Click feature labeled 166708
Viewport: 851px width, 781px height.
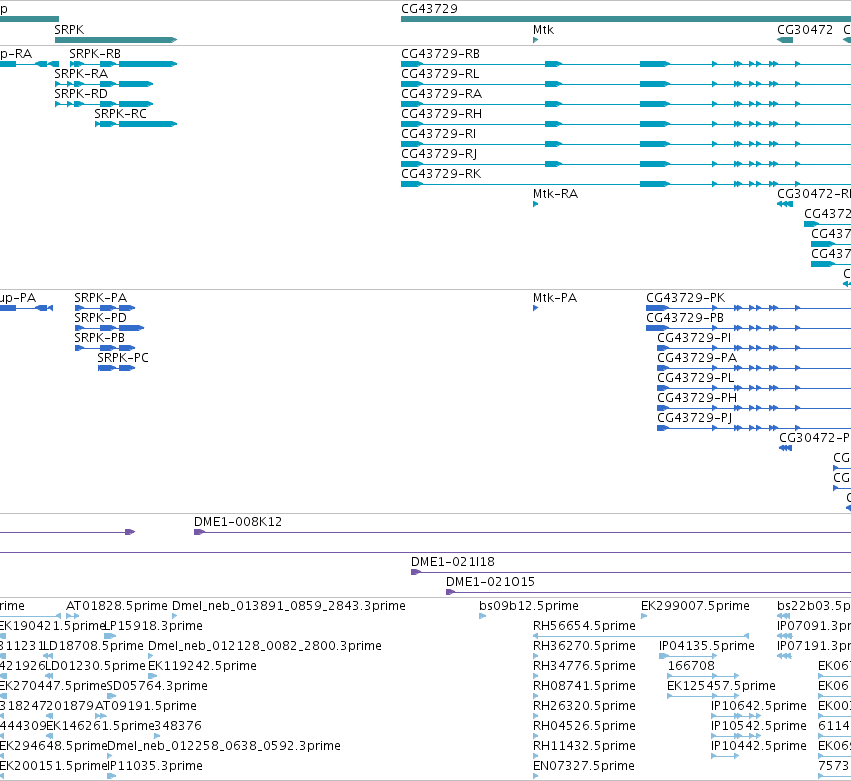[x=691, y=666]
